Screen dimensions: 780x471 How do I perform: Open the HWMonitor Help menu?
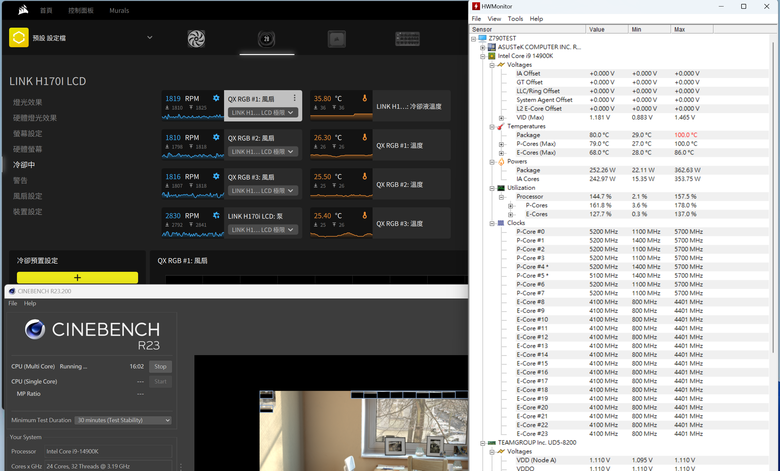(536, 18)
